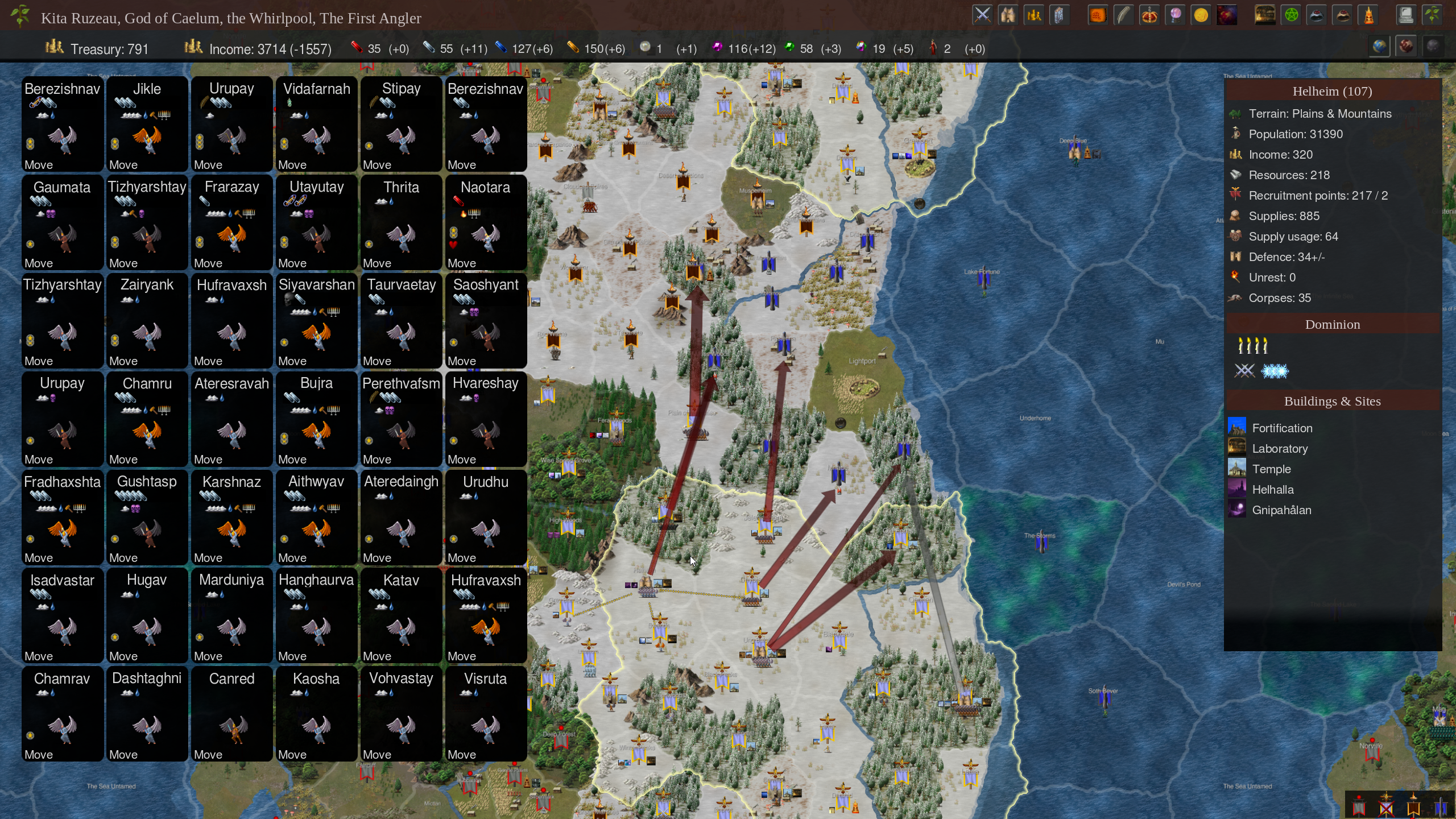Click the starry global enchantments icon
1456x819 pixels.
point(1227,15)
